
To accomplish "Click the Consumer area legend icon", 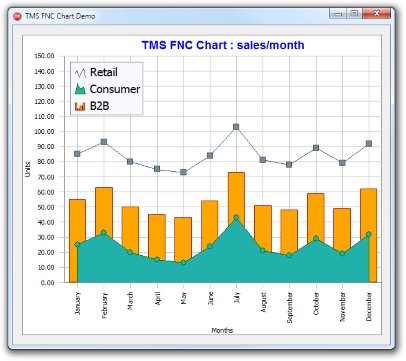I will point(80,89).
